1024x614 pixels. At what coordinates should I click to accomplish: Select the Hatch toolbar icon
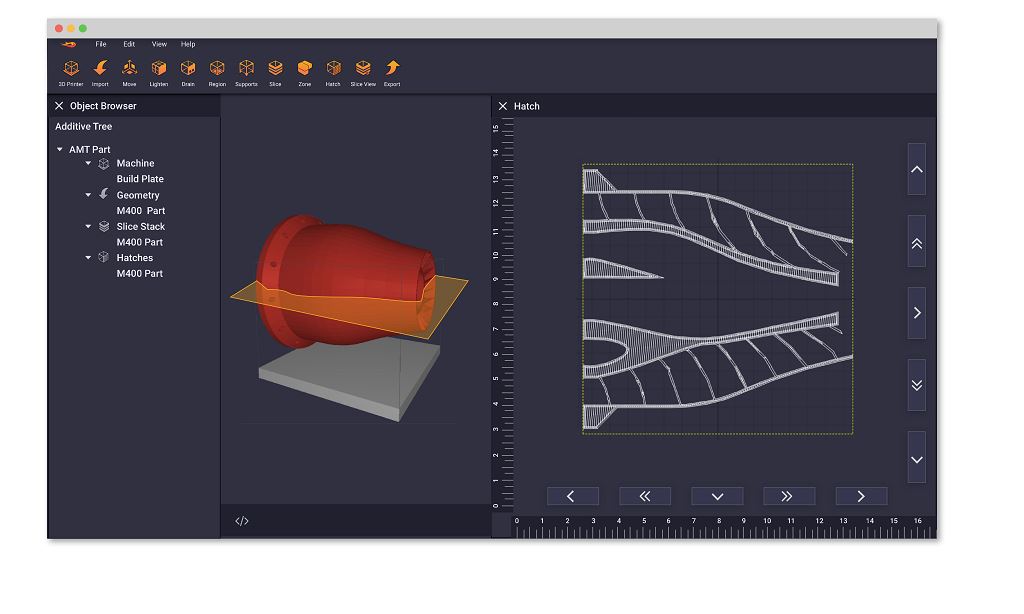click(x=333, y=69)
